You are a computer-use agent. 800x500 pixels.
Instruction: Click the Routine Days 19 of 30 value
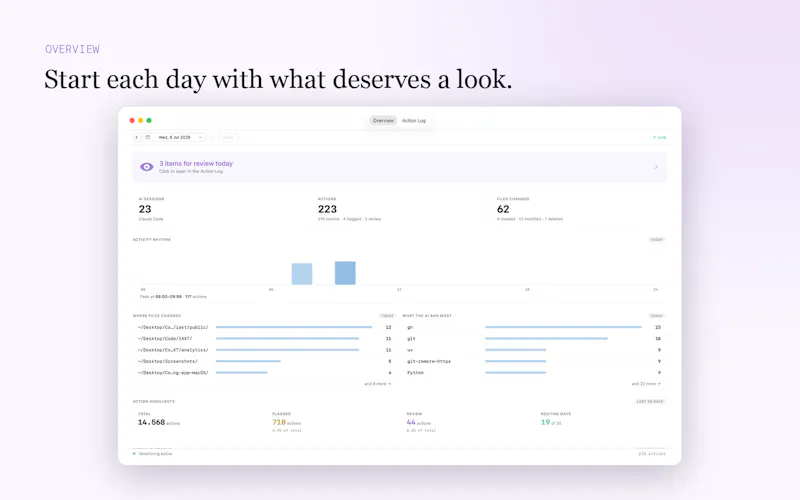coord(551,422)
